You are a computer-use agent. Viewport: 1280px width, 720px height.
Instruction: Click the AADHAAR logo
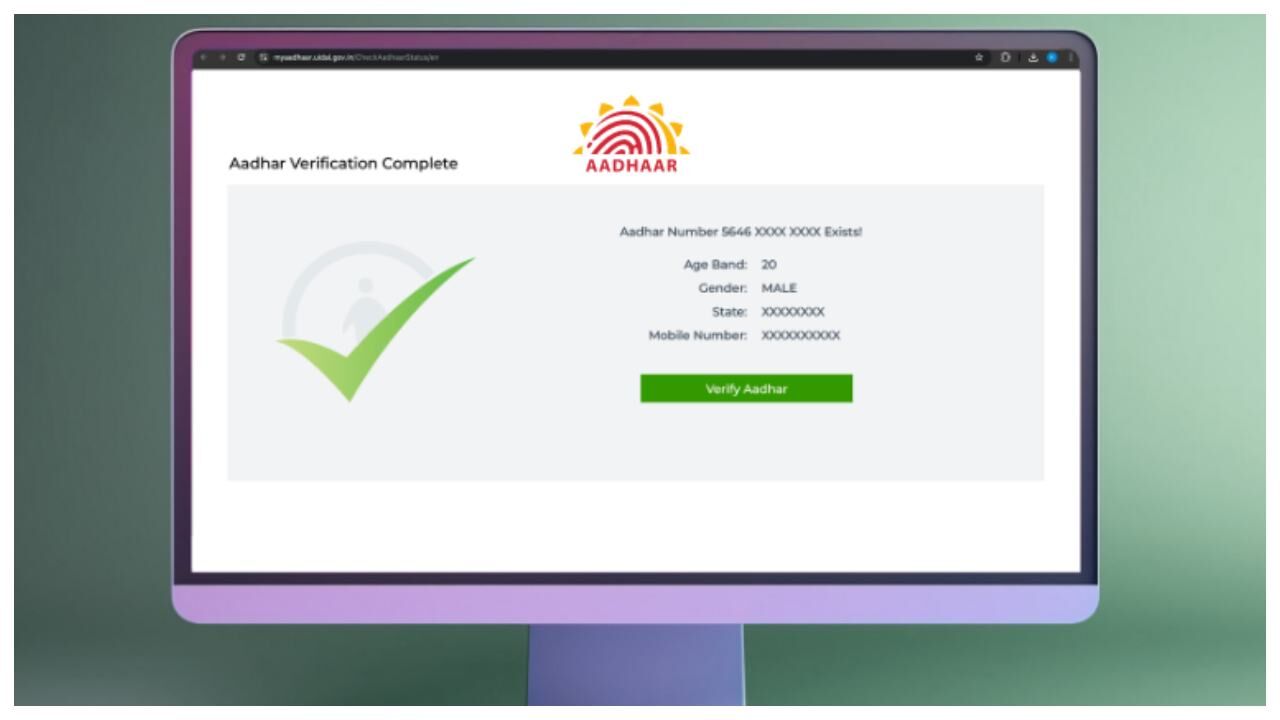coord(631,135)
